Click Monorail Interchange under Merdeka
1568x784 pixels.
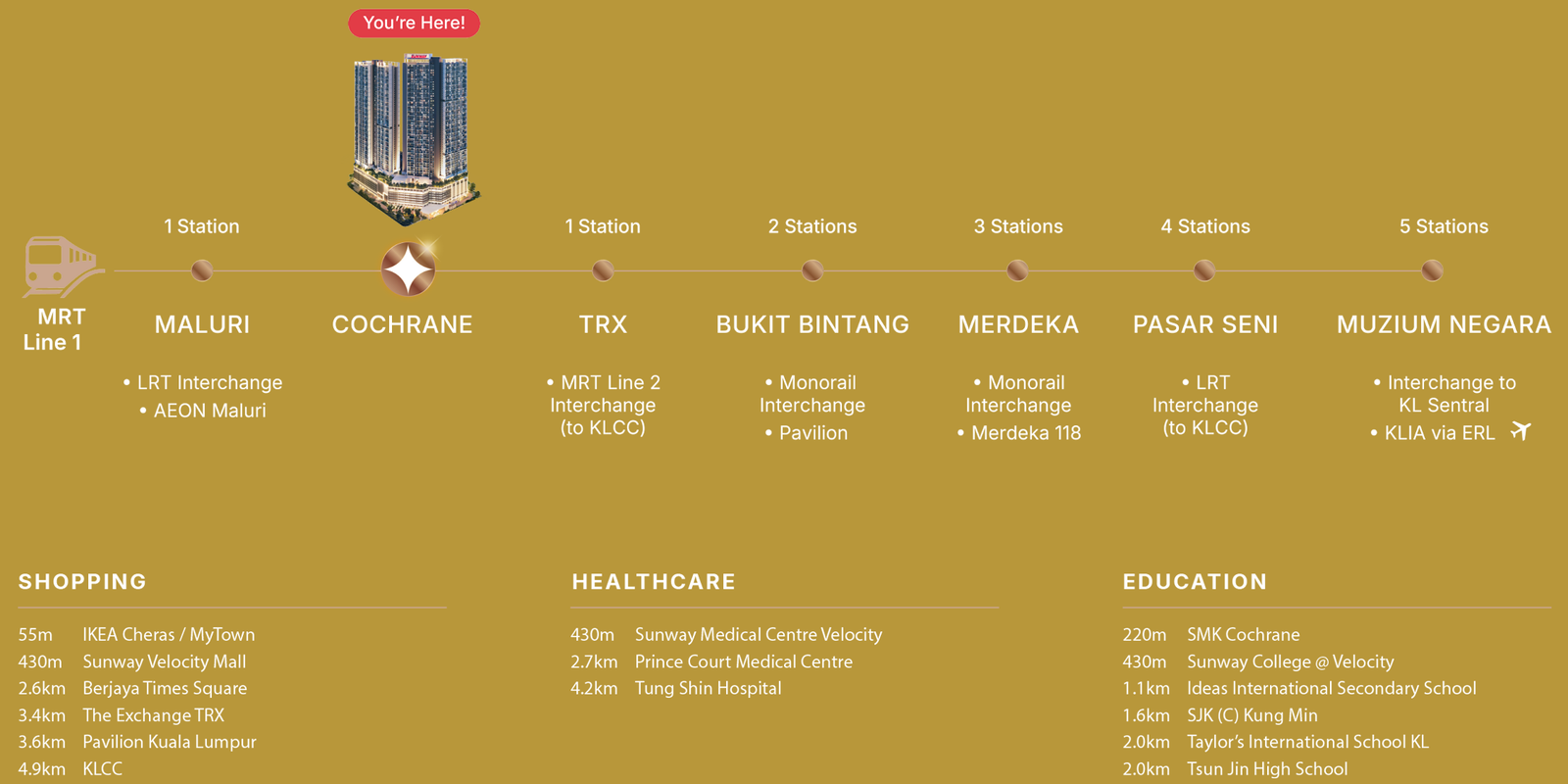click(x=1018, y=394)
